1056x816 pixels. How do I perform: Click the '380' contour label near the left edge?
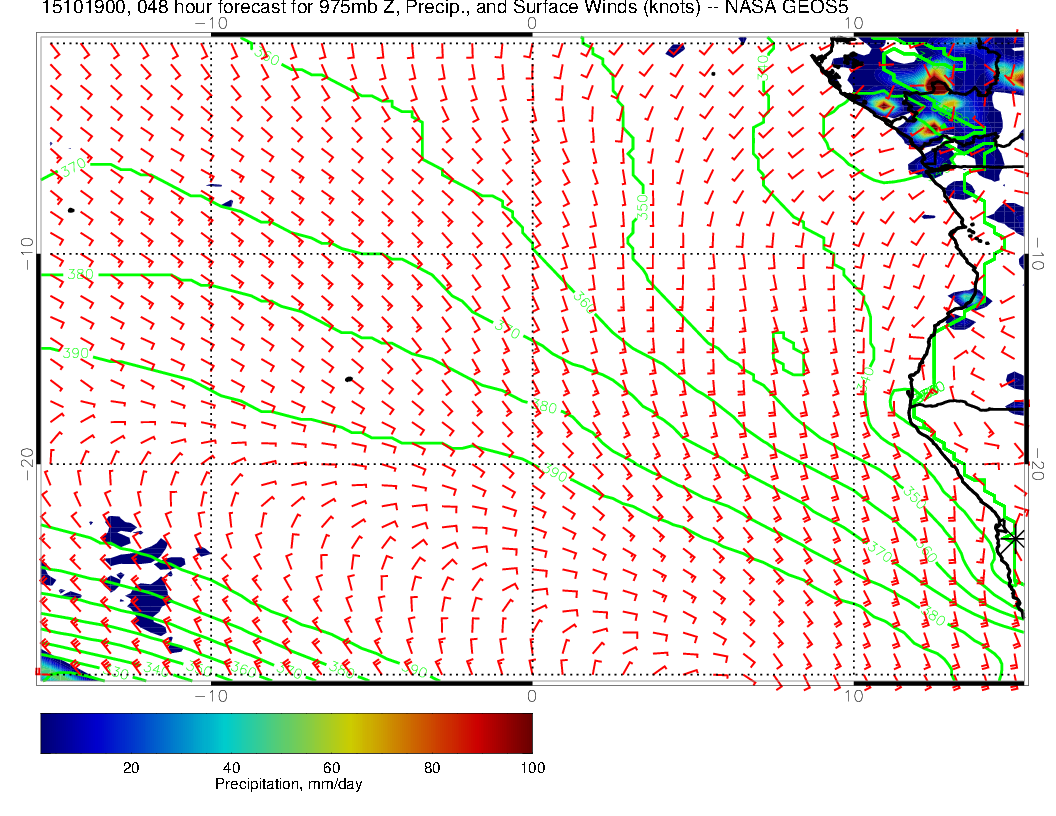pos(80,275)
